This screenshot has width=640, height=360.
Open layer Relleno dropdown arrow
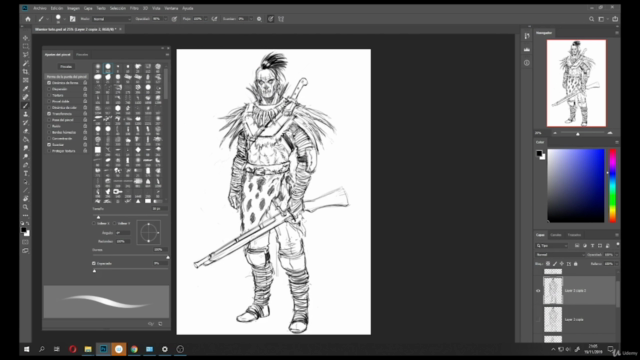(616, 264)
